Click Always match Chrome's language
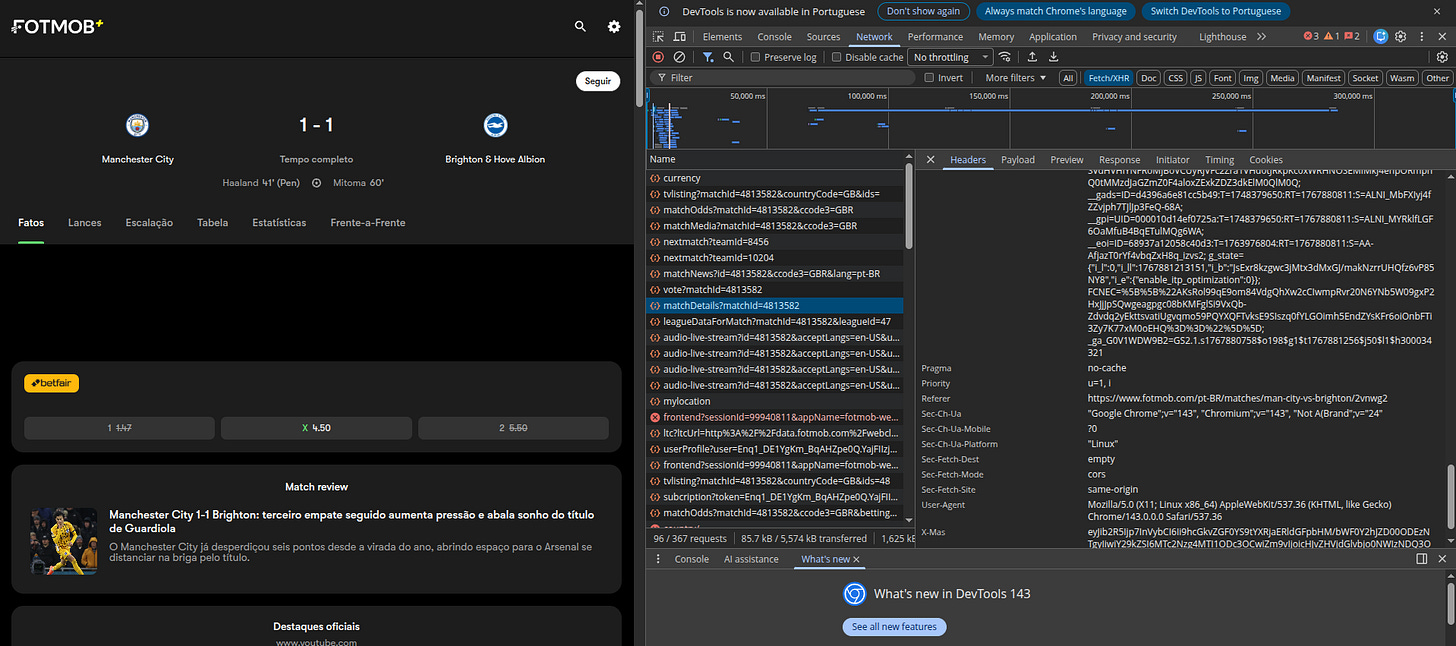 click(1055, 11)
